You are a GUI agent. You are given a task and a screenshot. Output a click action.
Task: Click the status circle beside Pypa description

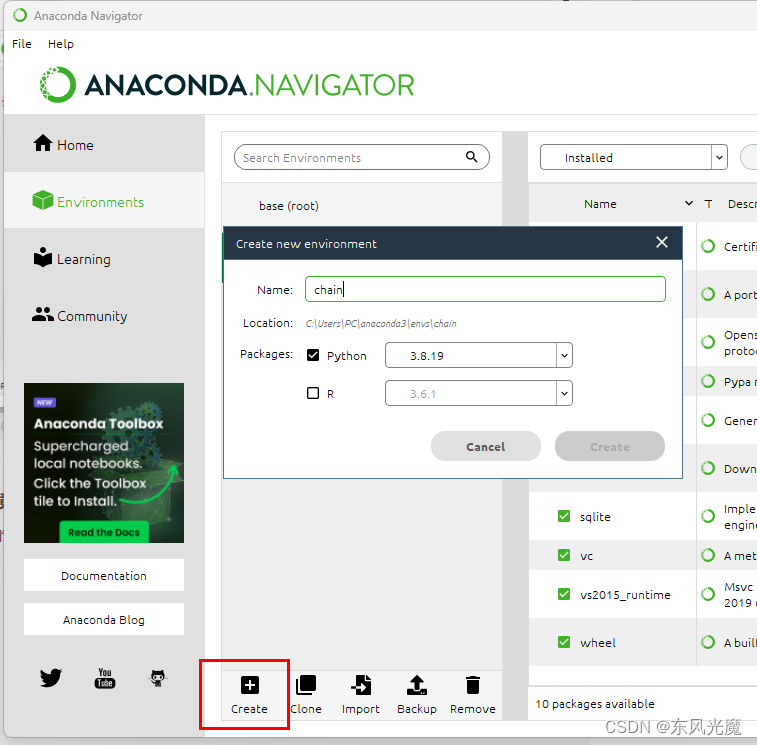tap(708, 381)
